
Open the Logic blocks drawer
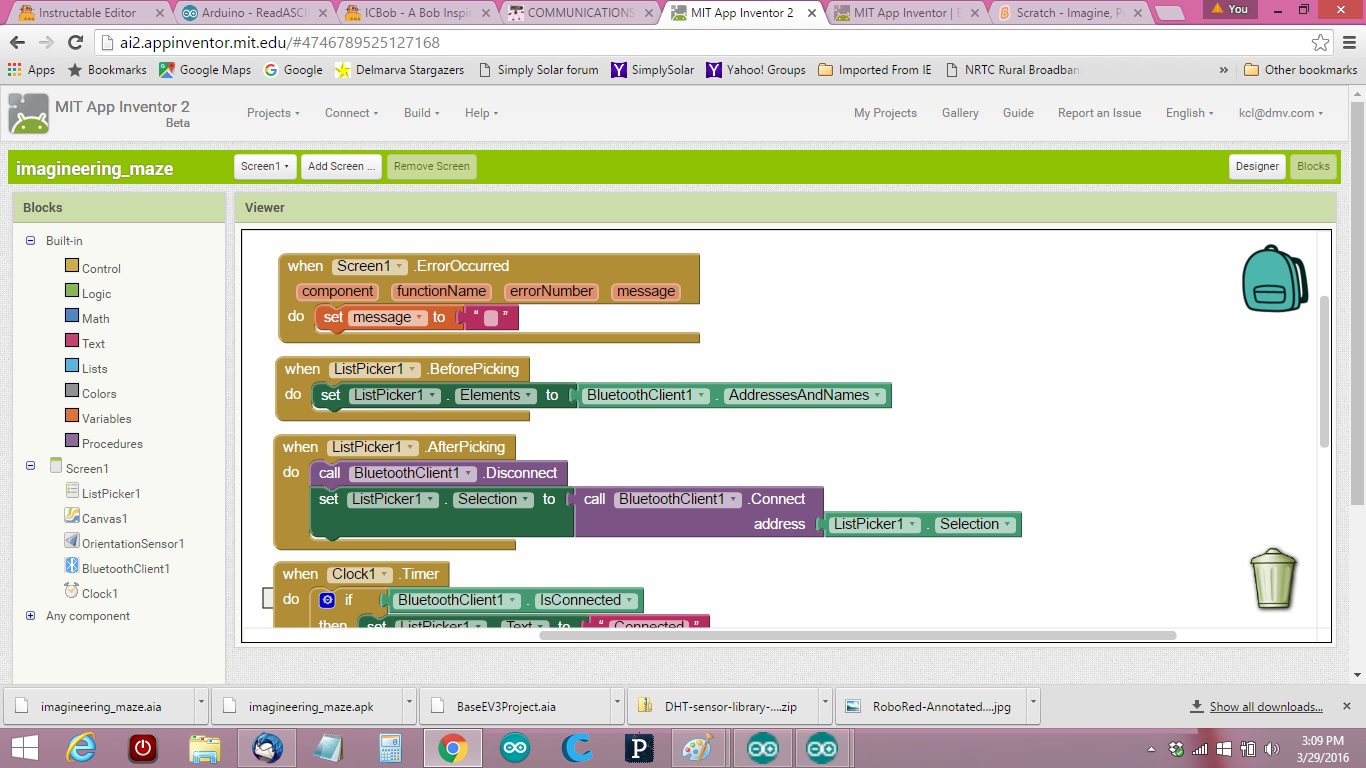coord(88,293)
